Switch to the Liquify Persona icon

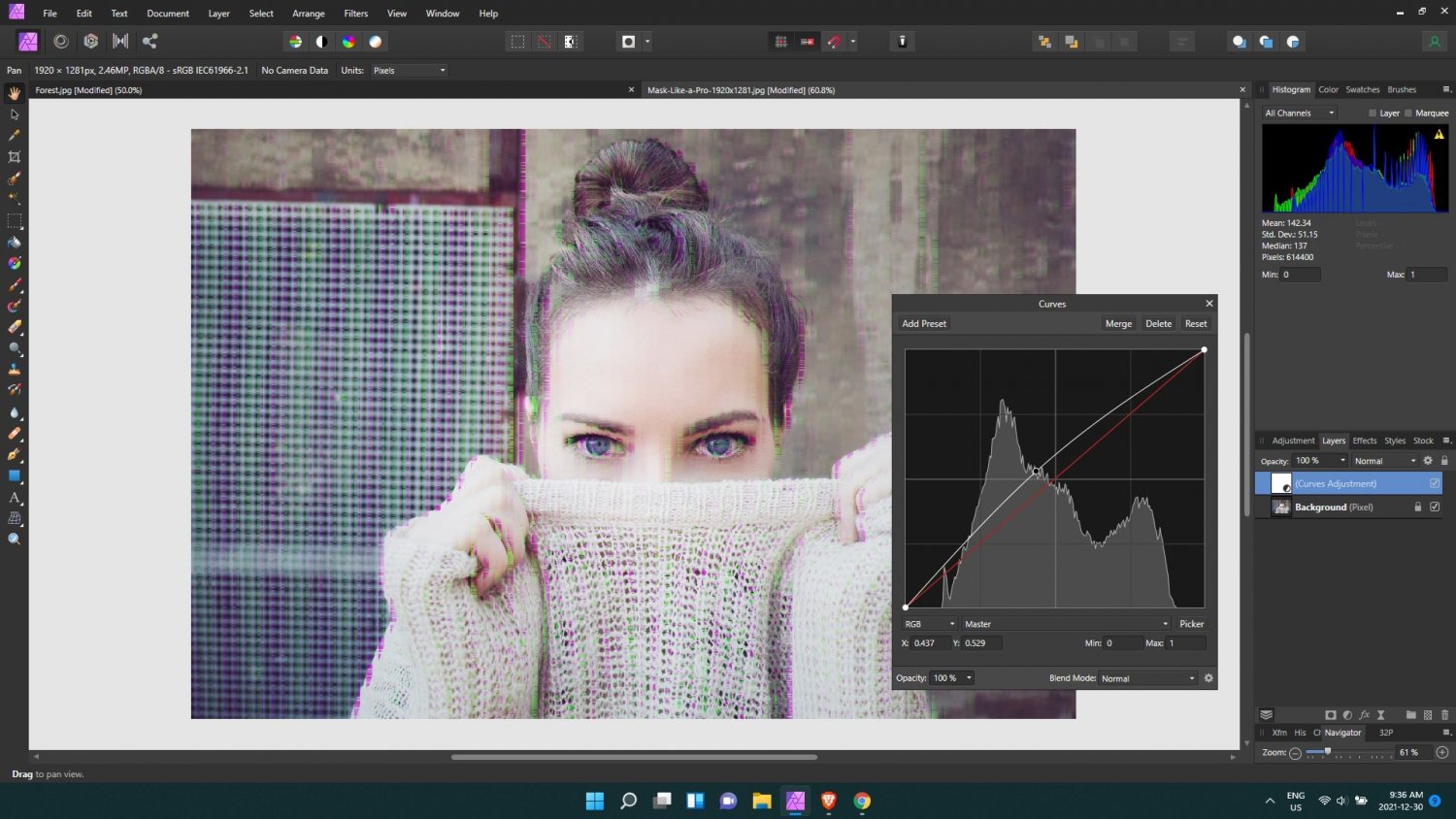tap(61, 41)
